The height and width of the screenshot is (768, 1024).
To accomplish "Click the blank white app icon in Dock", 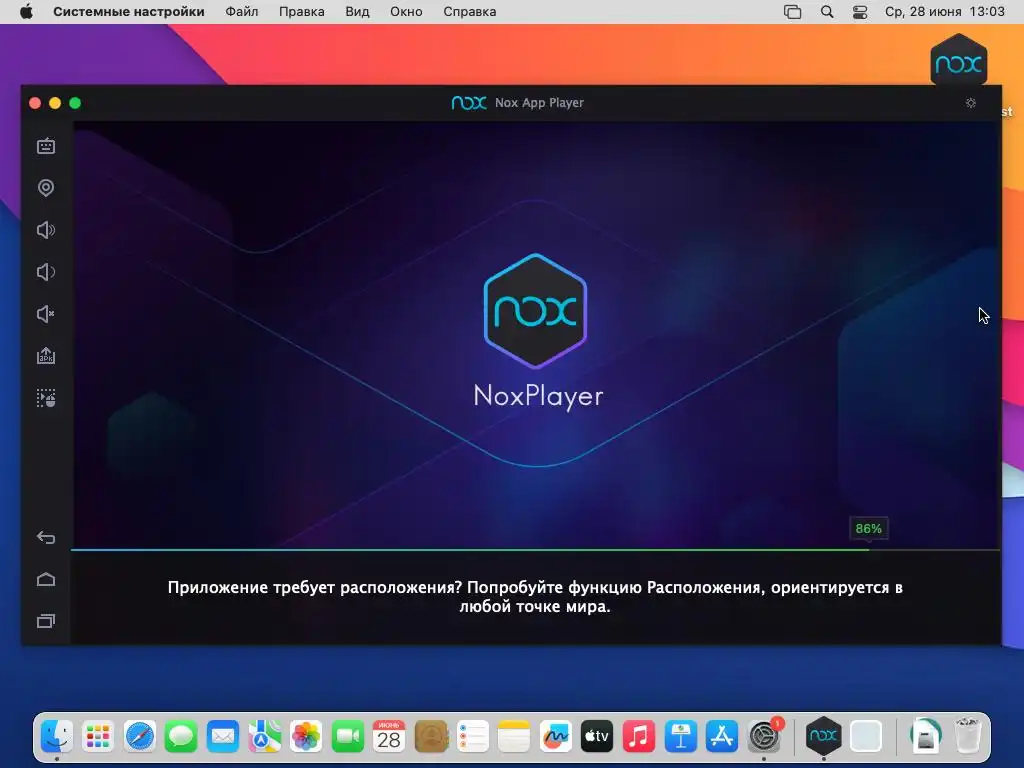I will 866,737.
